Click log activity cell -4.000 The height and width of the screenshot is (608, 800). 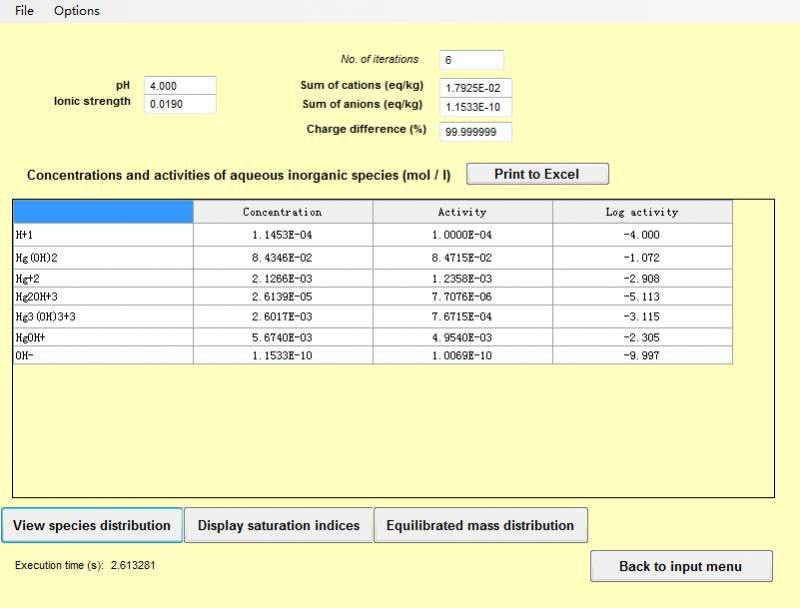coord(642,235)
